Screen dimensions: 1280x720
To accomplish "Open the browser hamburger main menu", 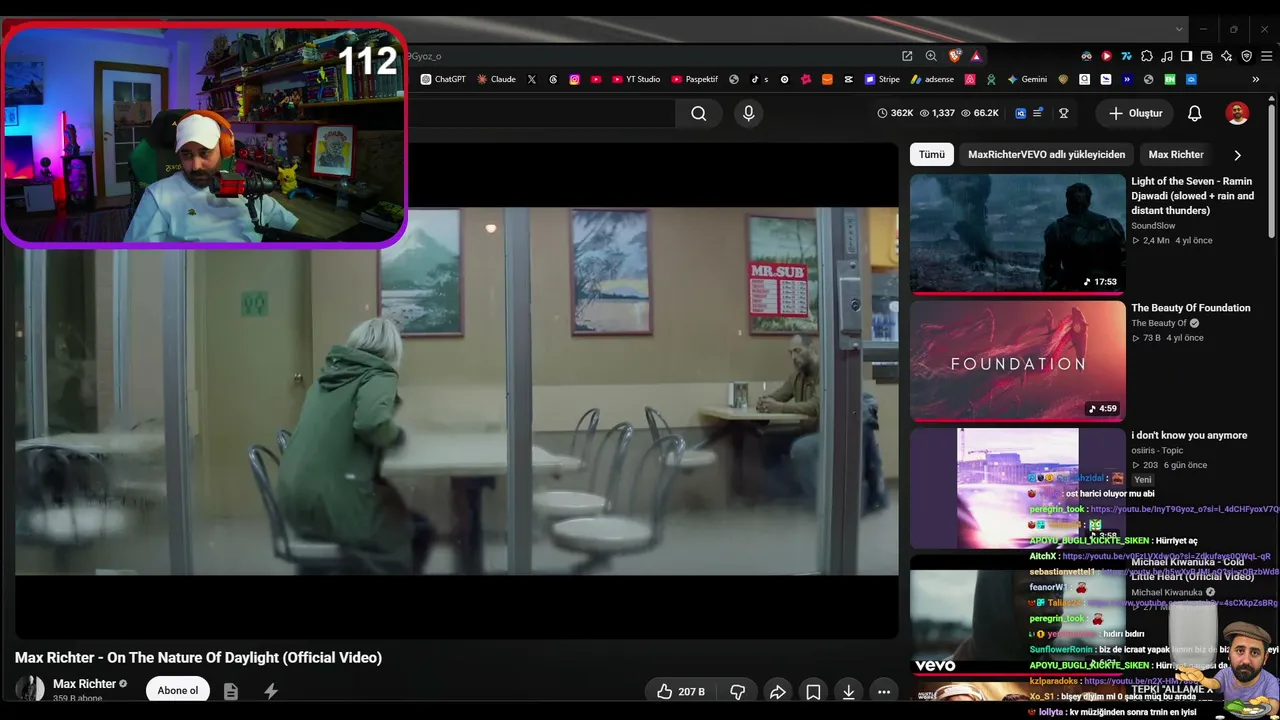I will [1266, 56].
